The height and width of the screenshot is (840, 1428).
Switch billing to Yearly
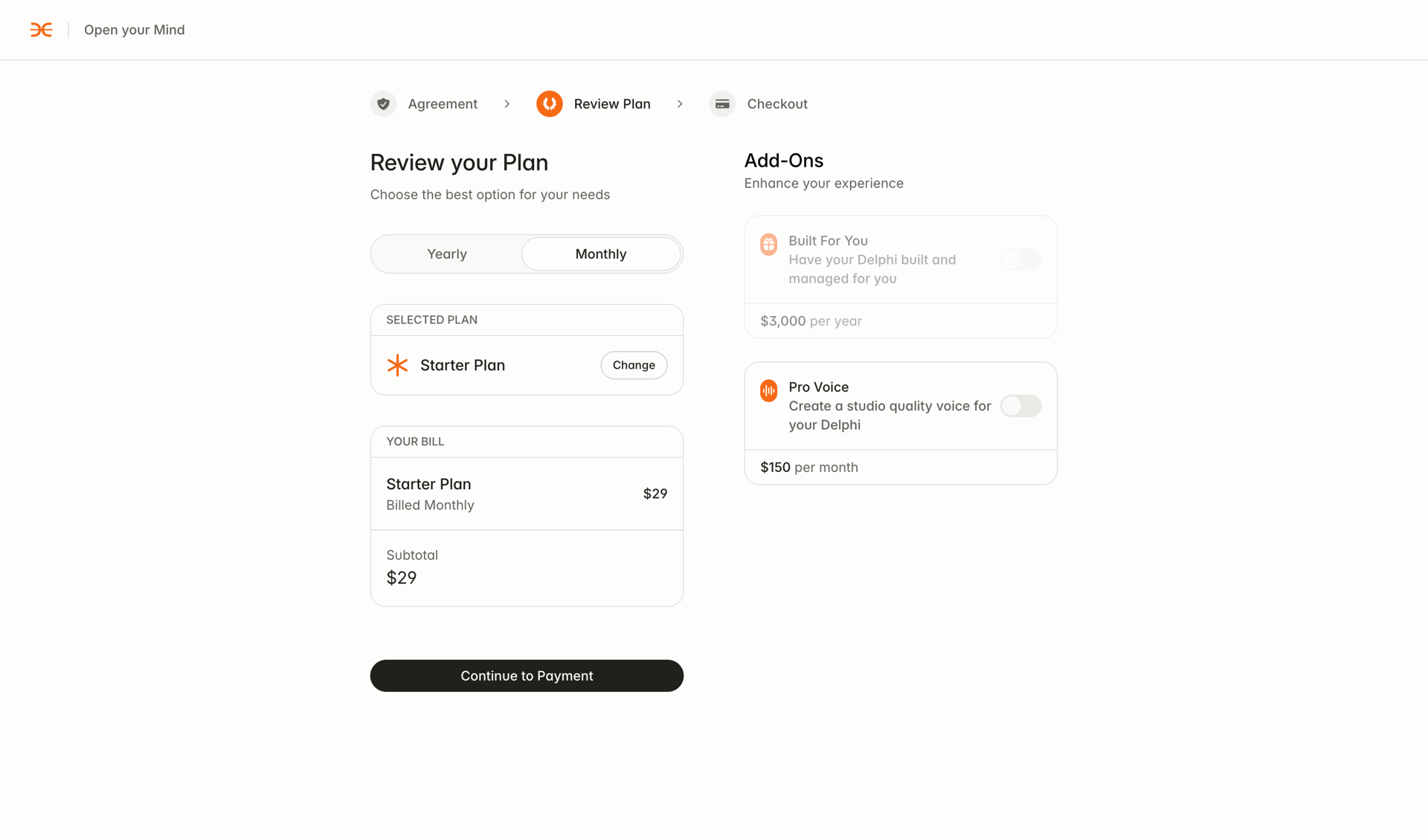[446, 253]
